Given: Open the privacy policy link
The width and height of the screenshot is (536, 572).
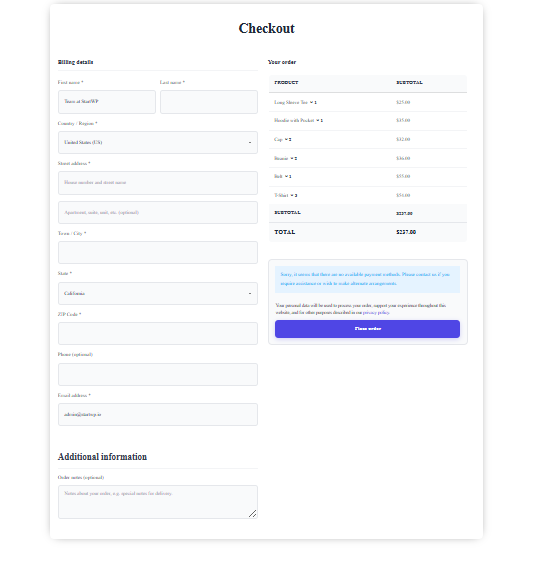Looking at the screenshot, I should pos(376,313).
